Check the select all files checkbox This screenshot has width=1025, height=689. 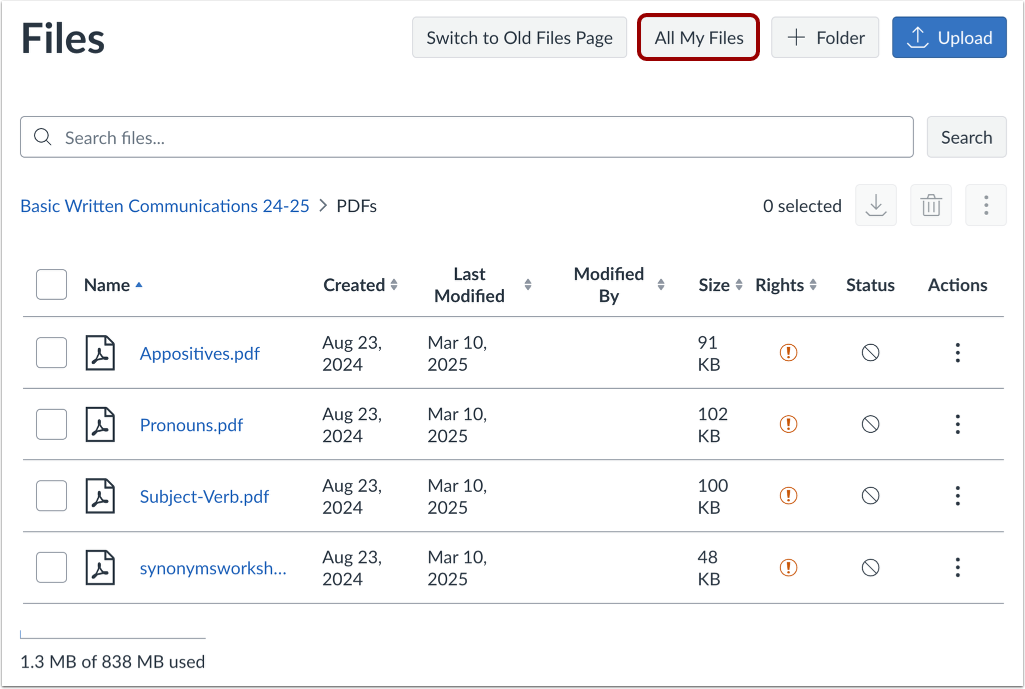point(51,285)
